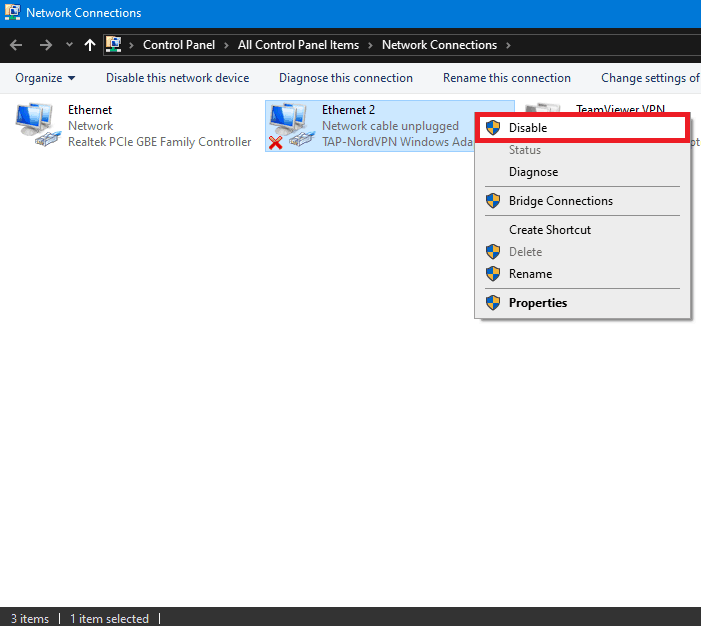Expand the Organize dropdown menu

click(45, 78)
